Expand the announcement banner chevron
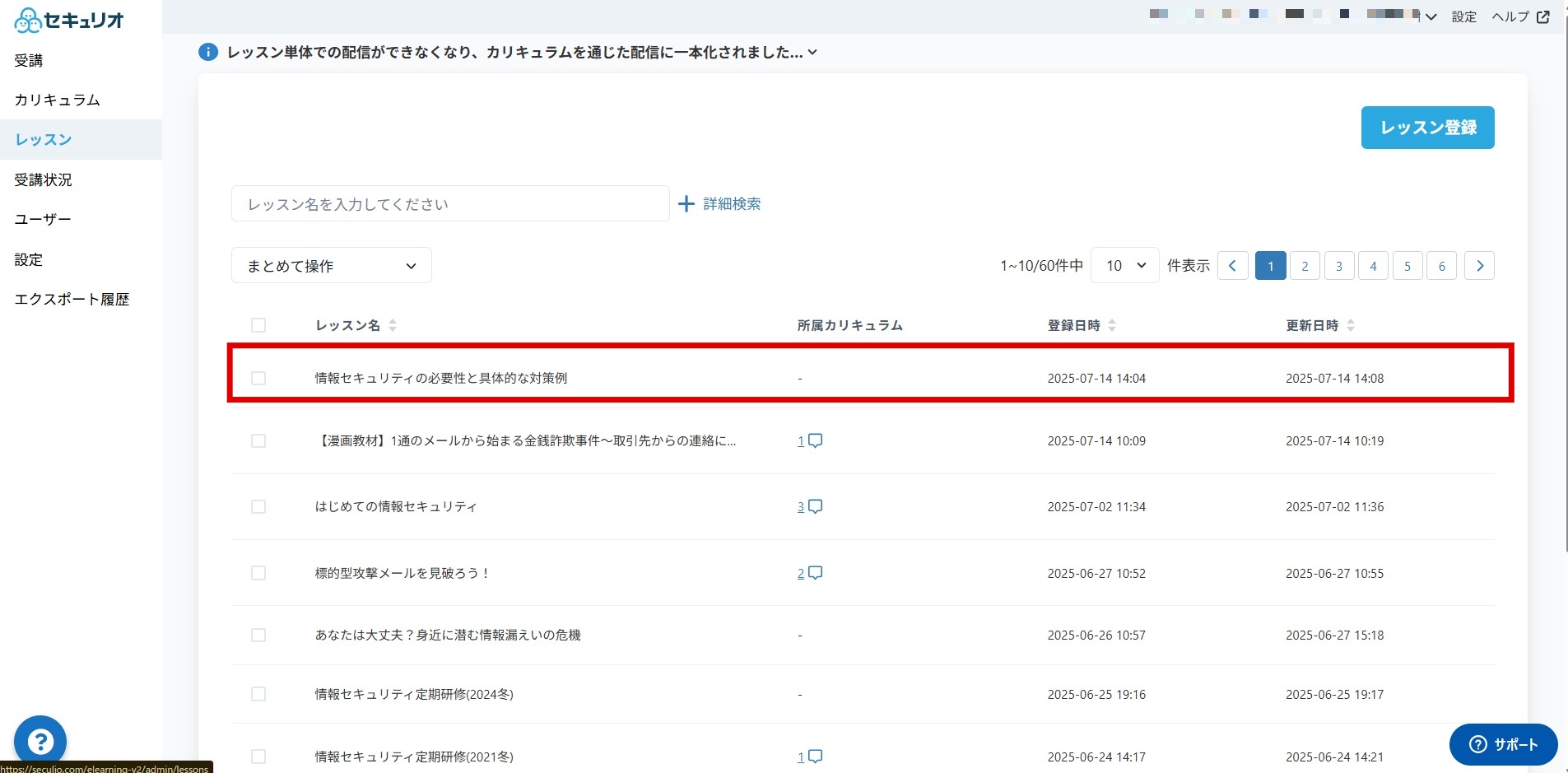1568x773 pixels. click(812, 52)
